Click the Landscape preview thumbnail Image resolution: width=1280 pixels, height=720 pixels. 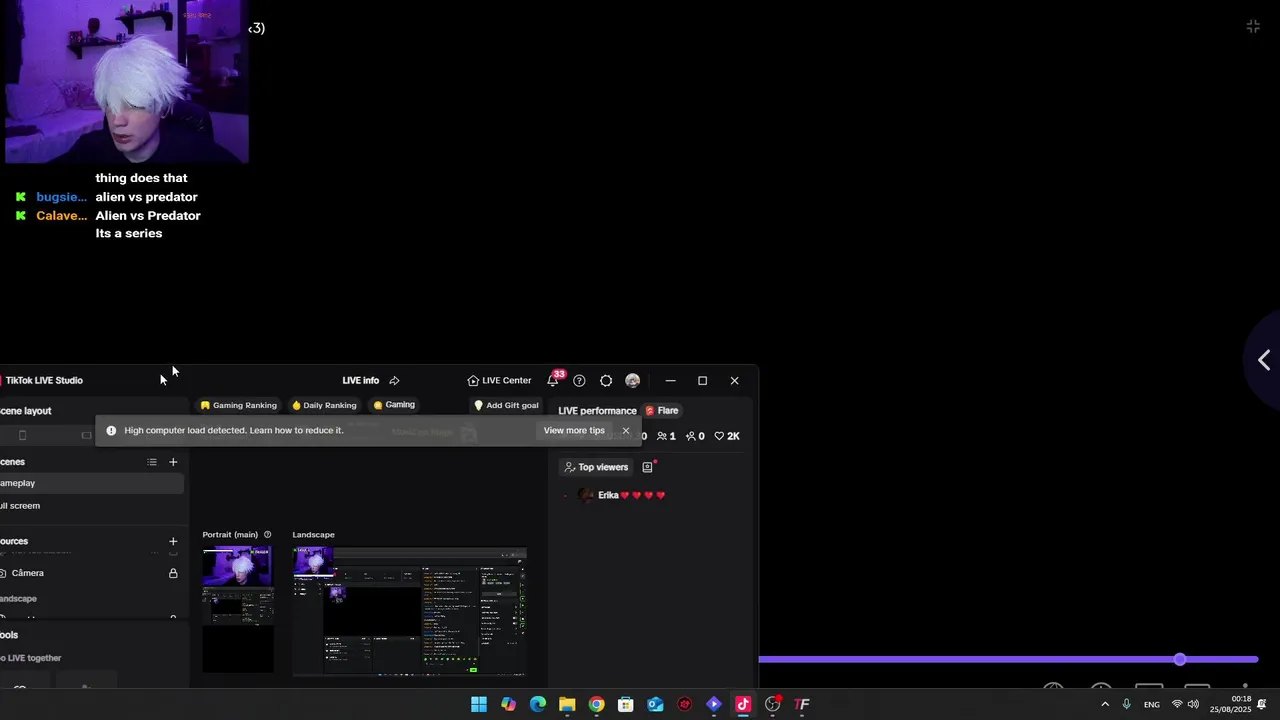coord(409,612)
